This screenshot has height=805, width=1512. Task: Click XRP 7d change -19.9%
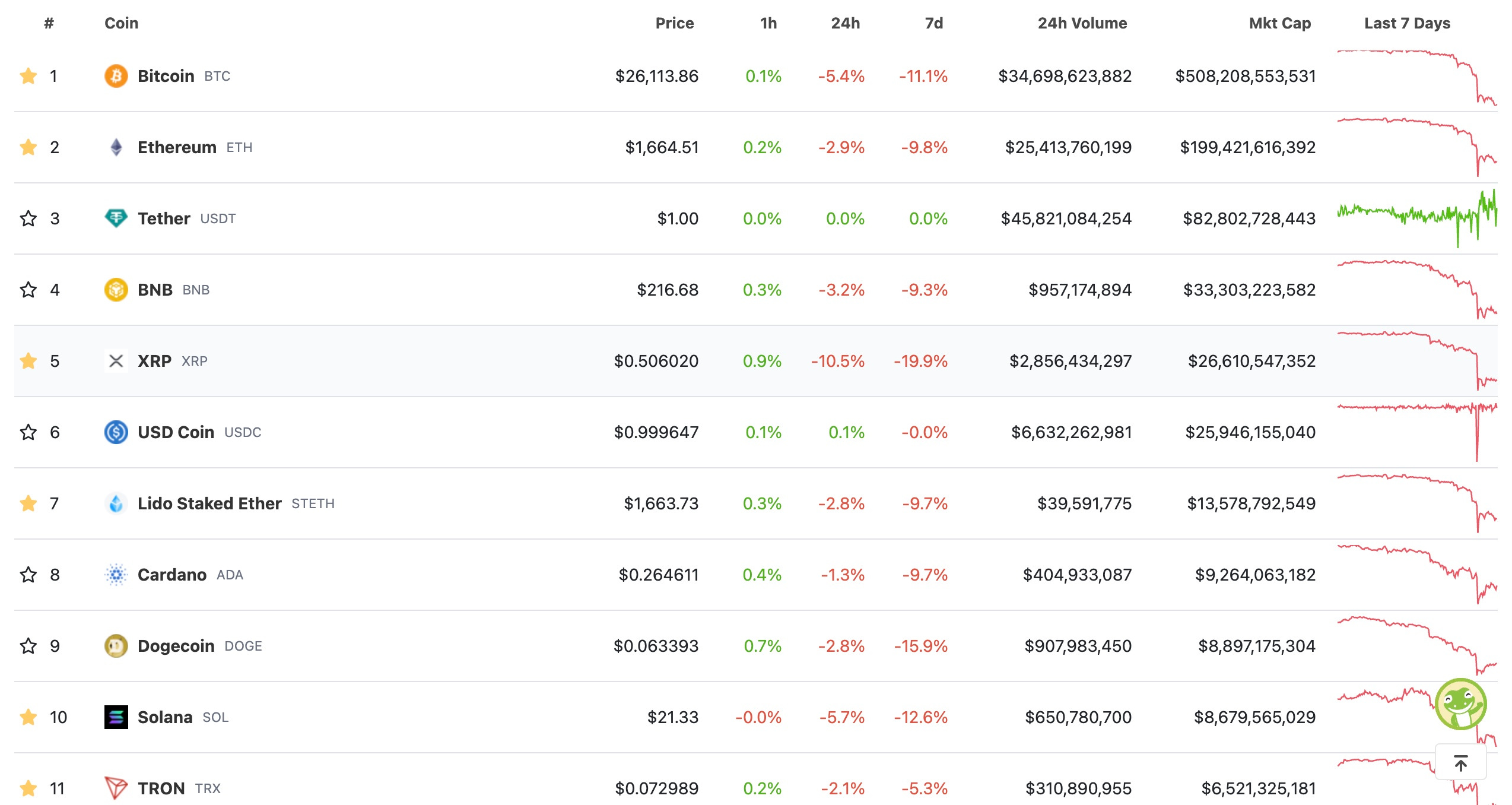tap(921, 361)
